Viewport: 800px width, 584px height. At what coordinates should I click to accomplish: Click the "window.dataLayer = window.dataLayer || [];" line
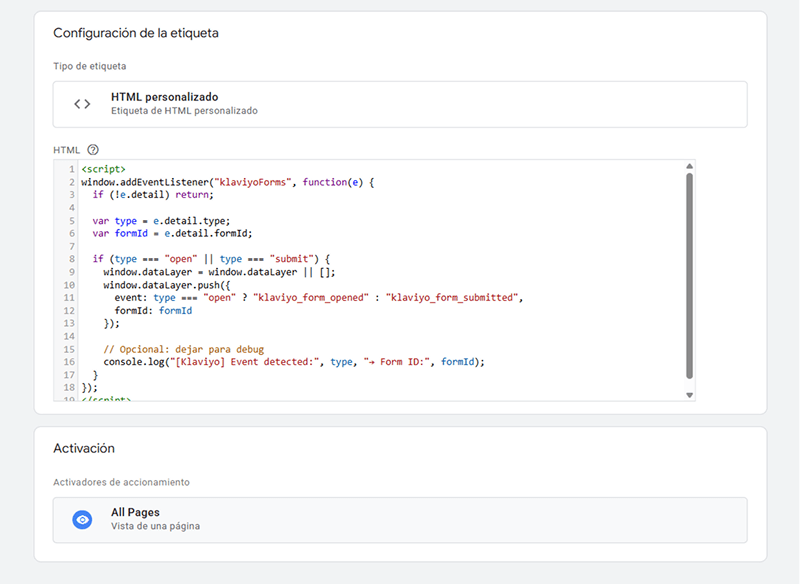click(x=219, y=272)
